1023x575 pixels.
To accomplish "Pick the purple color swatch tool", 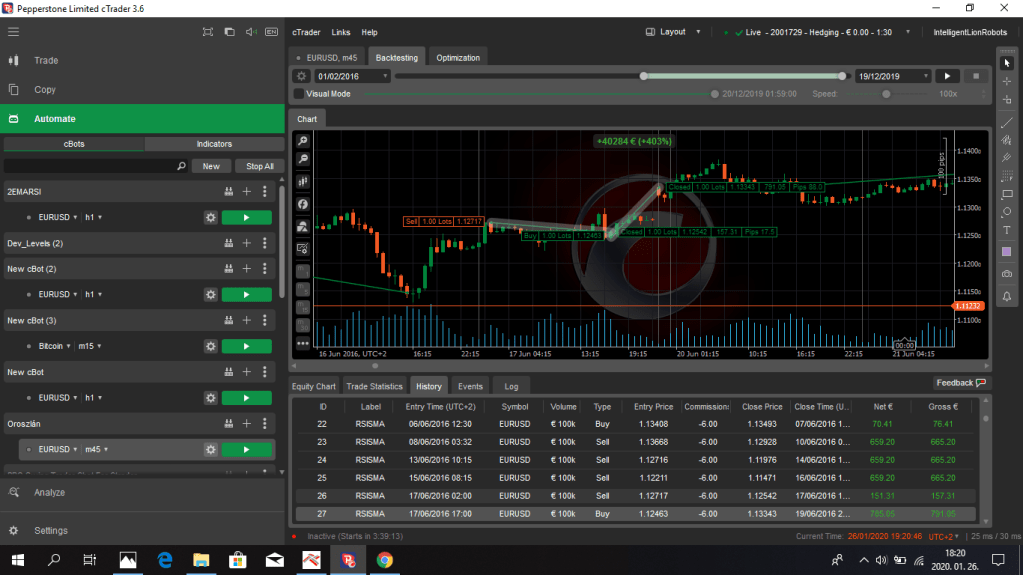I will pos(1006,251).
